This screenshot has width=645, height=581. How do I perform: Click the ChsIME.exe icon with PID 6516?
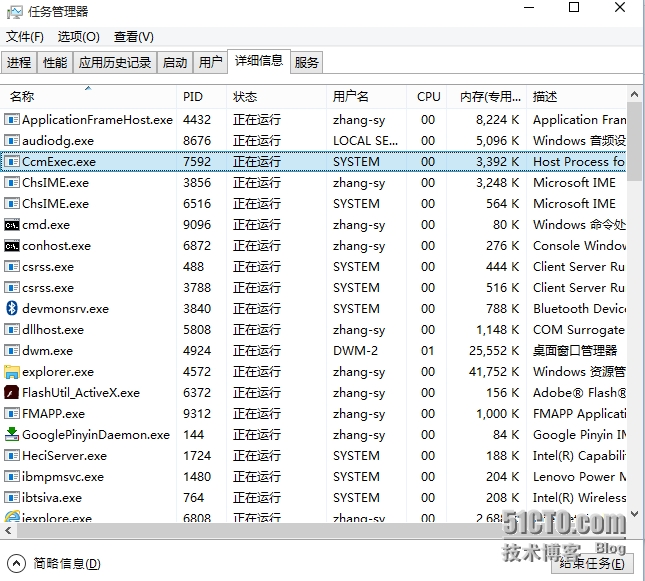click(12, 204)
